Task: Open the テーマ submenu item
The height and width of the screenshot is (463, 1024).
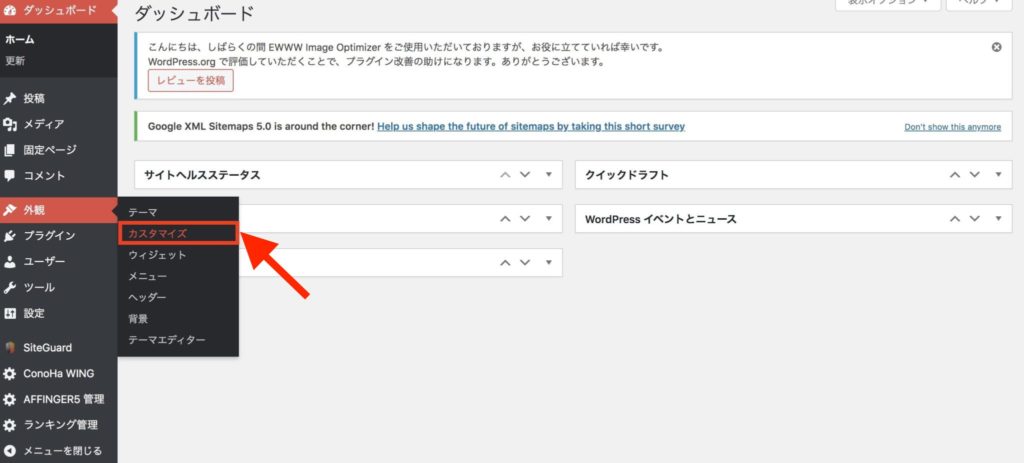Action: pyautogui.click(x=142, y=212)
